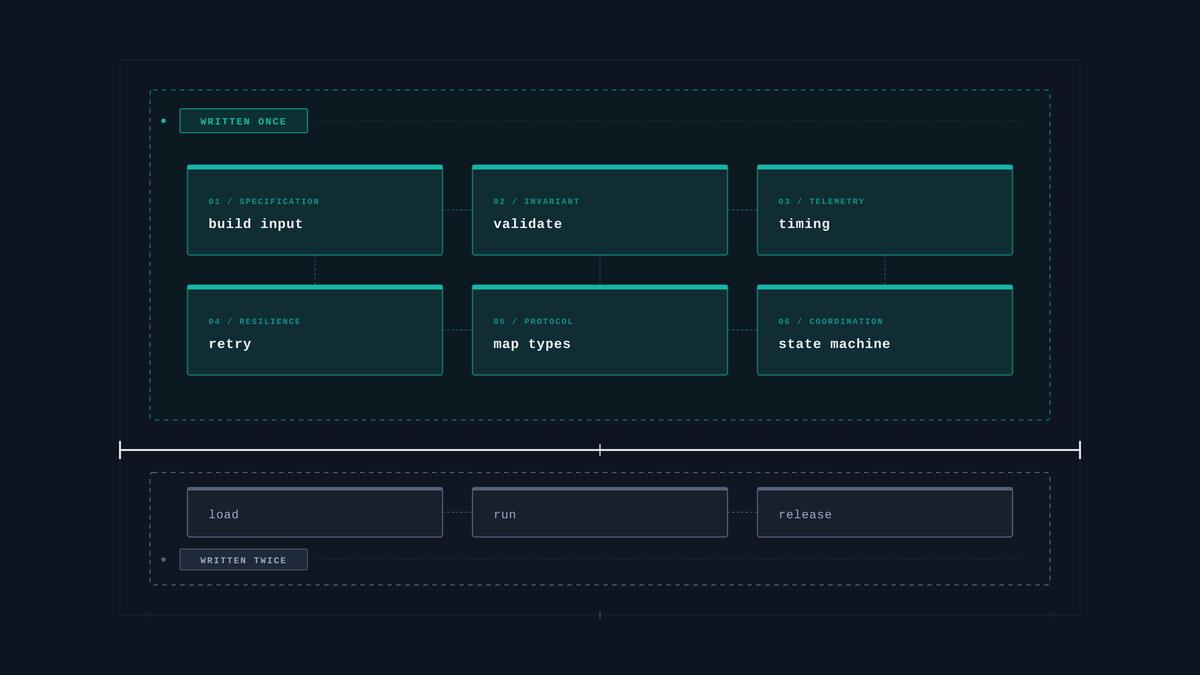This screenshot has width=1200, height=675.
Task: Click the "05 / PROTOCOL" label
Action: pyautogui.click(x=534, y=322)
